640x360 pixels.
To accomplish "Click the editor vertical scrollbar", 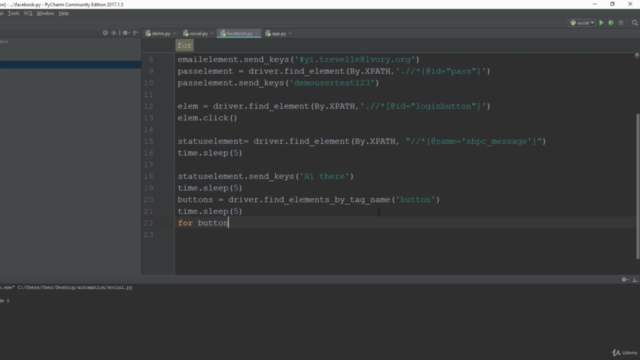I will click(637, 186).
